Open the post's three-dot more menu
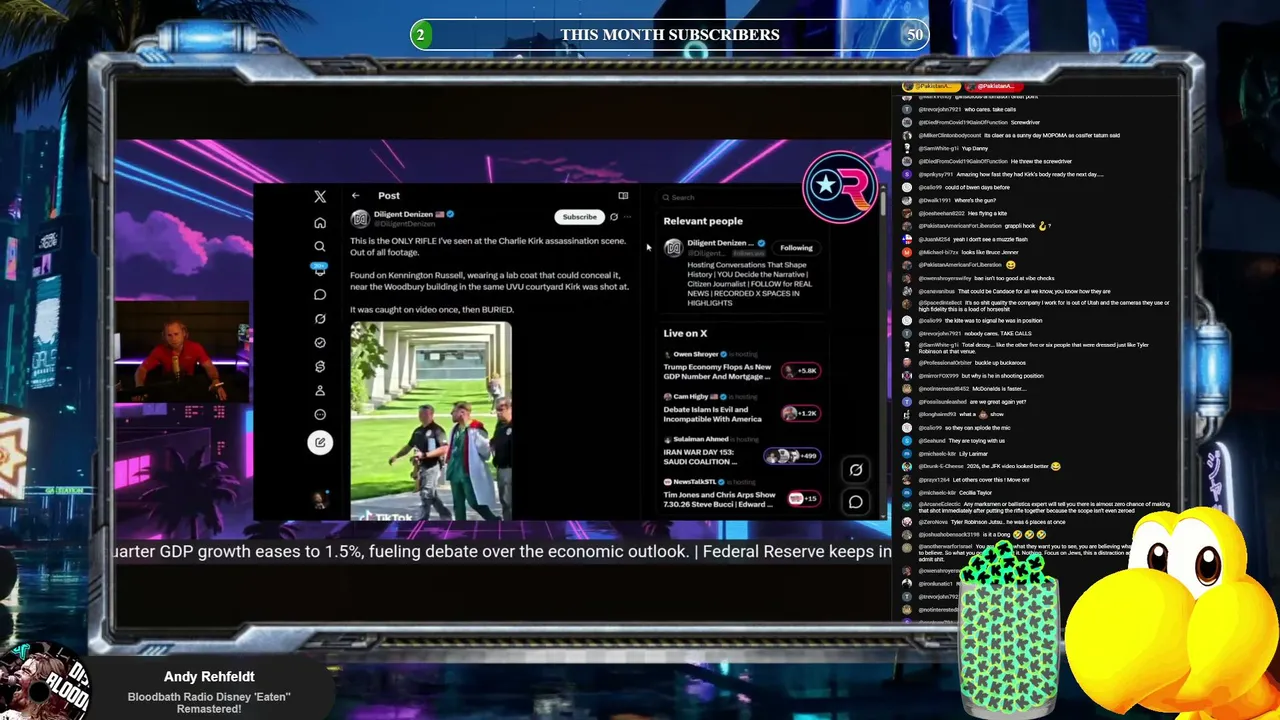Viewport: 1280px width, 720px height. coord(628,217)
